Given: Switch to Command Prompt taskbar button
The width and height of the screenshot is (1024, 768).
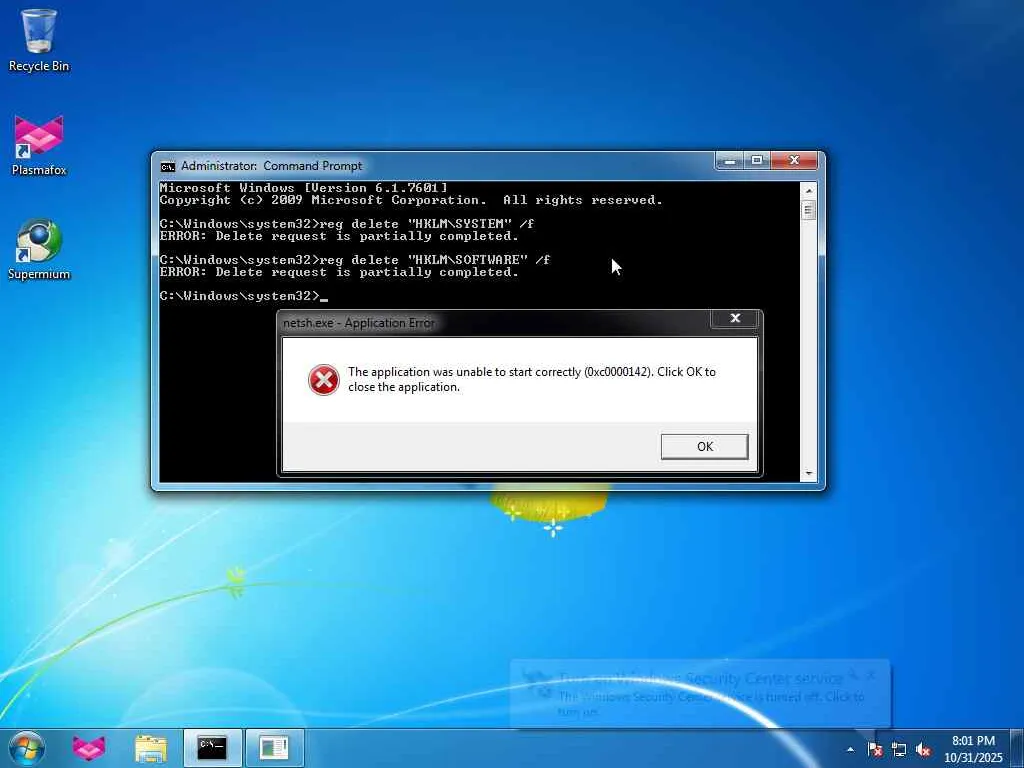Looking at the screenshot, I should tap(212, 748).
